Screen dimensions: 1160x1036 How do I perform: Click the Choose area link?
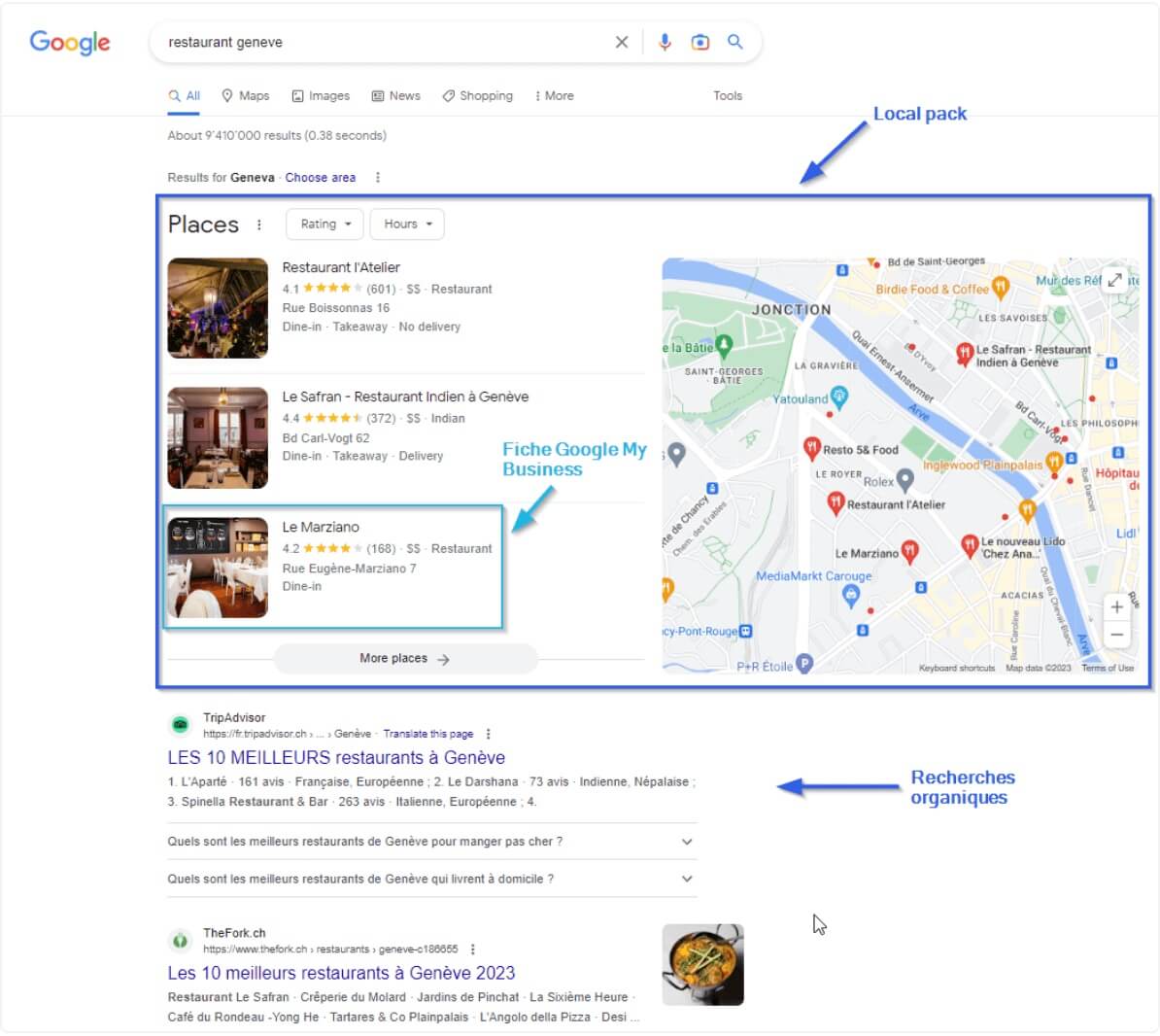click(x=321, y=178)
